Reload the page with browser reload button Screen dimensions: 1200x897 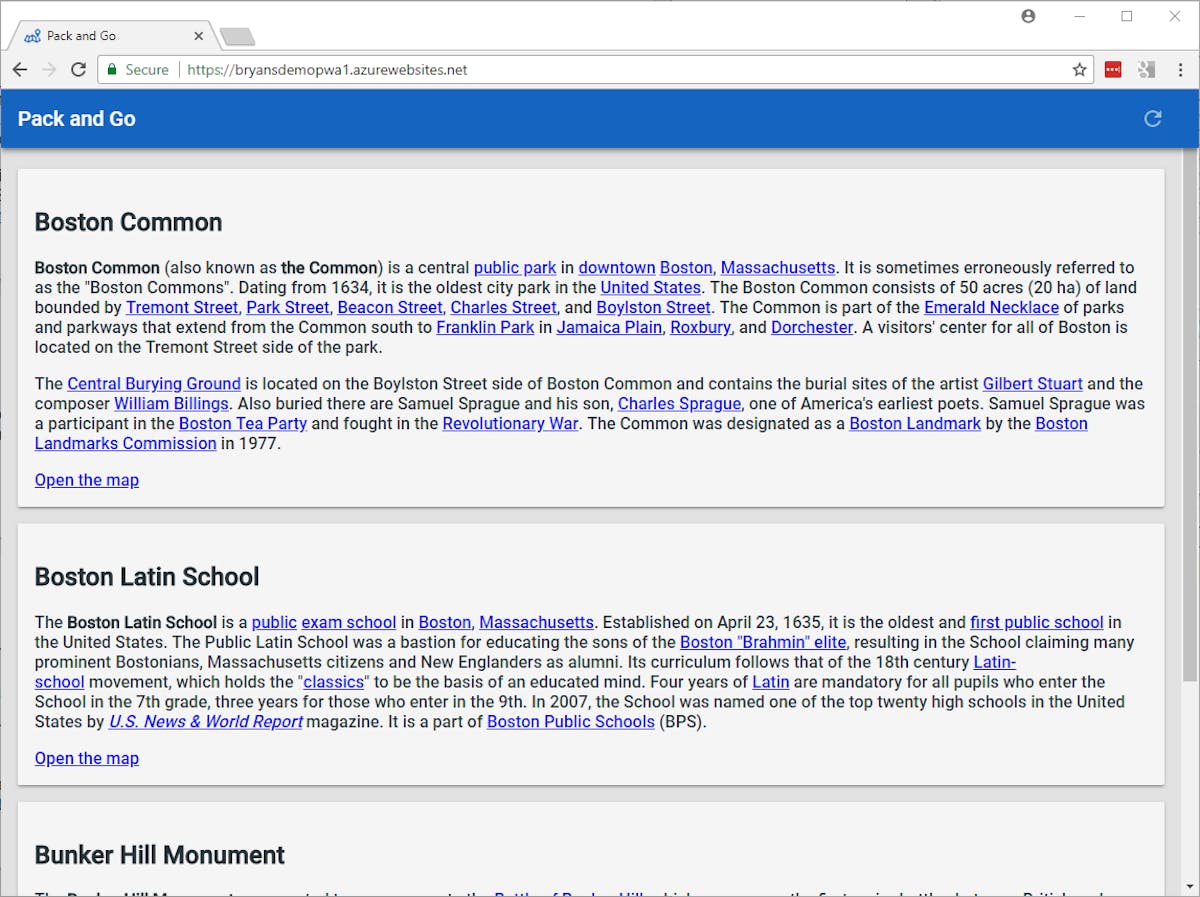(78, 70)
